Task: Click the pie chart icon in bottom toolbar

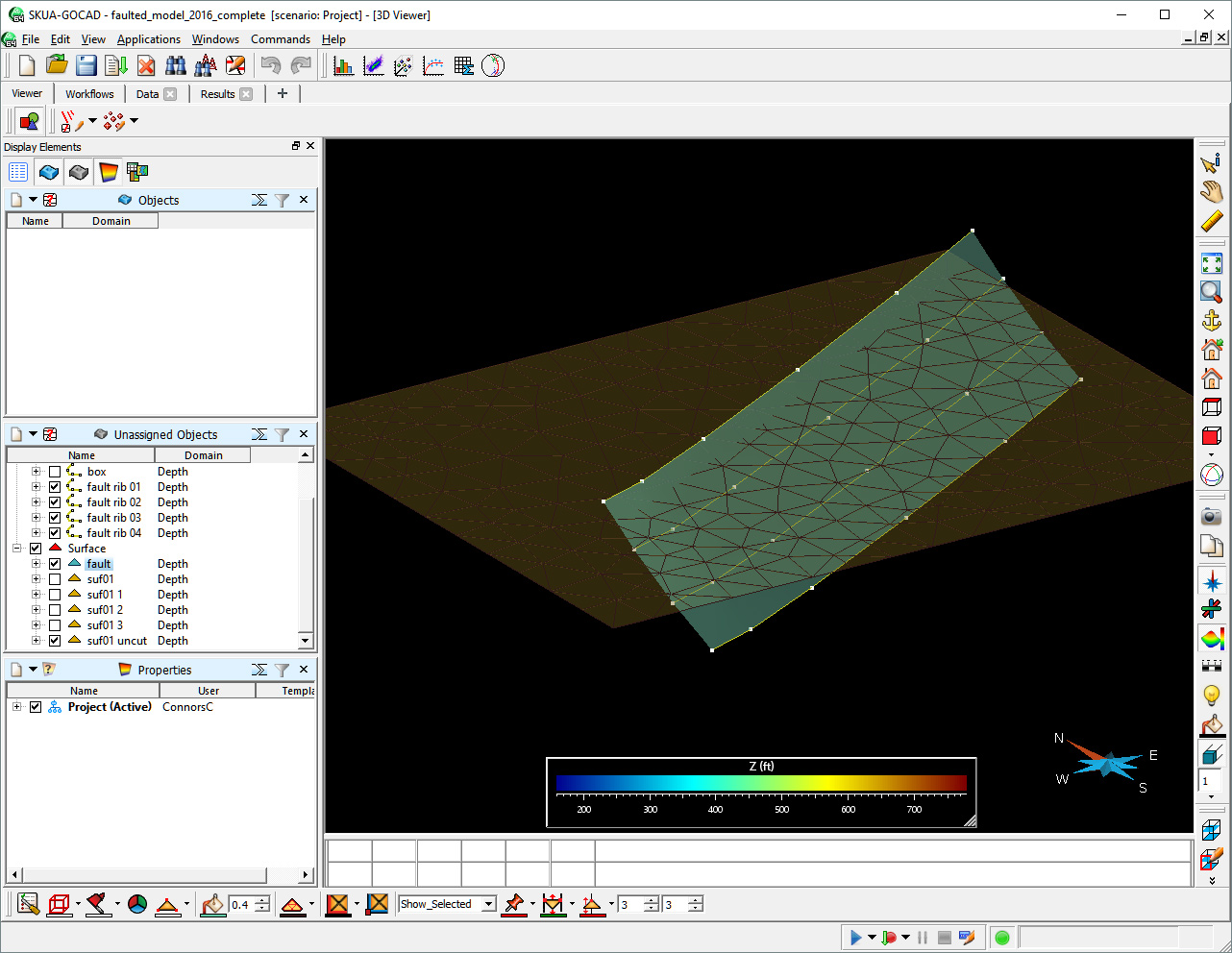Action: point(137,904)
